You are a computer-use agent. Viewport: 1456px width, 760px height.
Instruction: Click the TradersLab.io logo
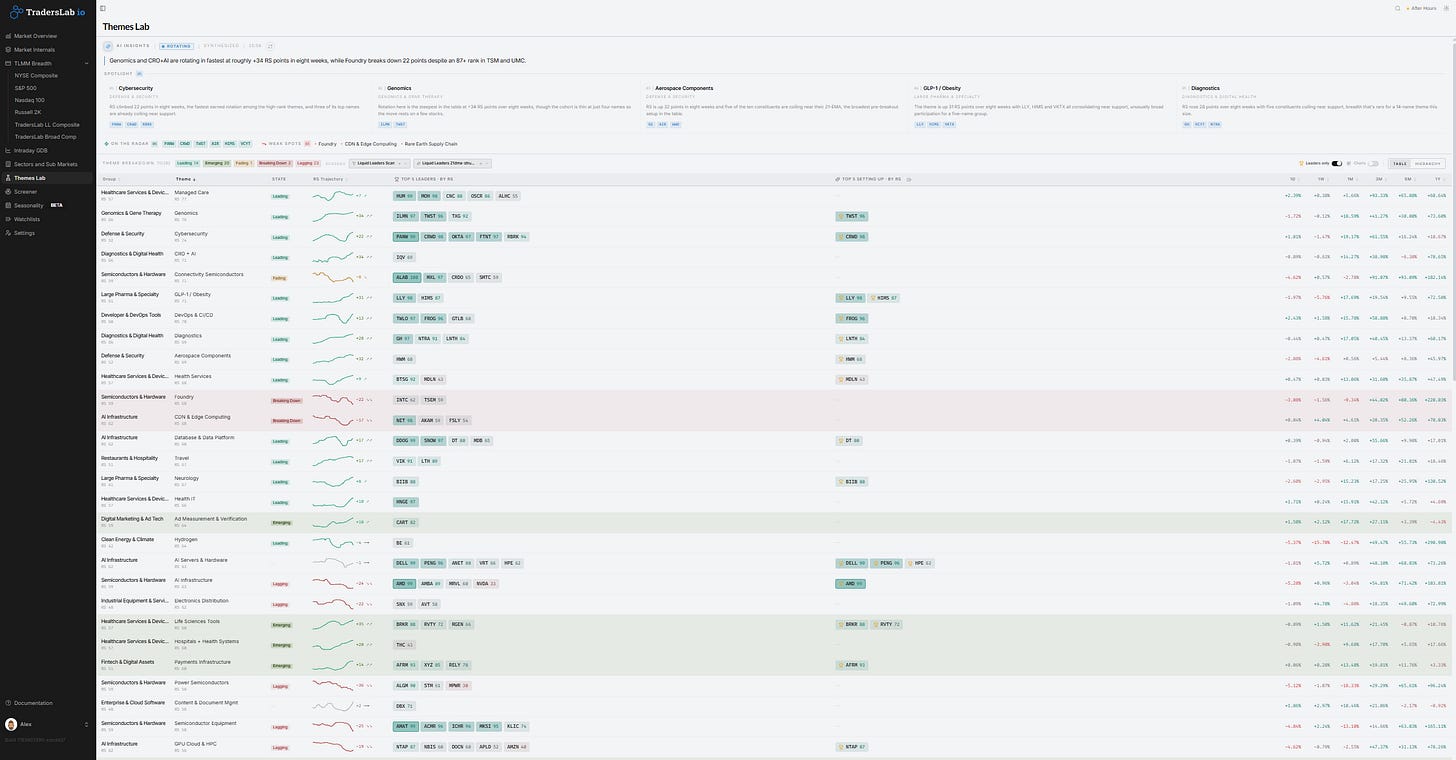click(48, 12)
